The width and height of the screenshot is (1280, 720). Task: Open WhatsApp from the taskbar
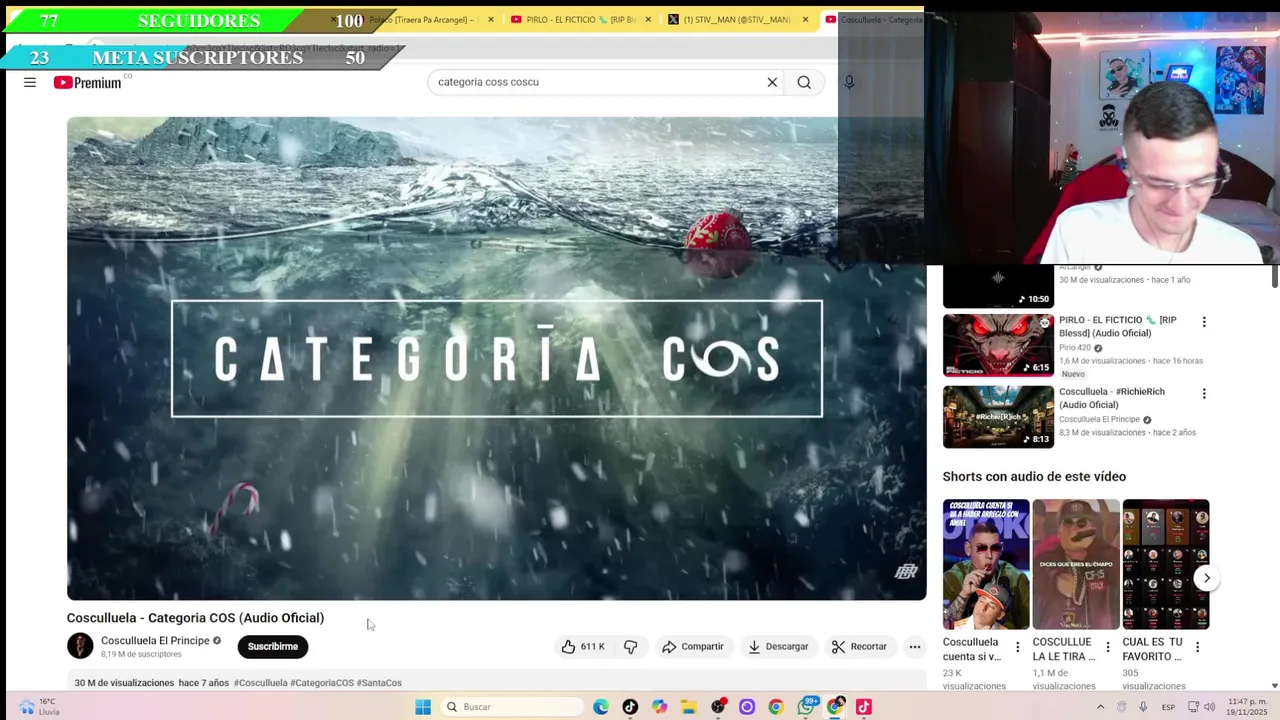click(x=805, y=707)
